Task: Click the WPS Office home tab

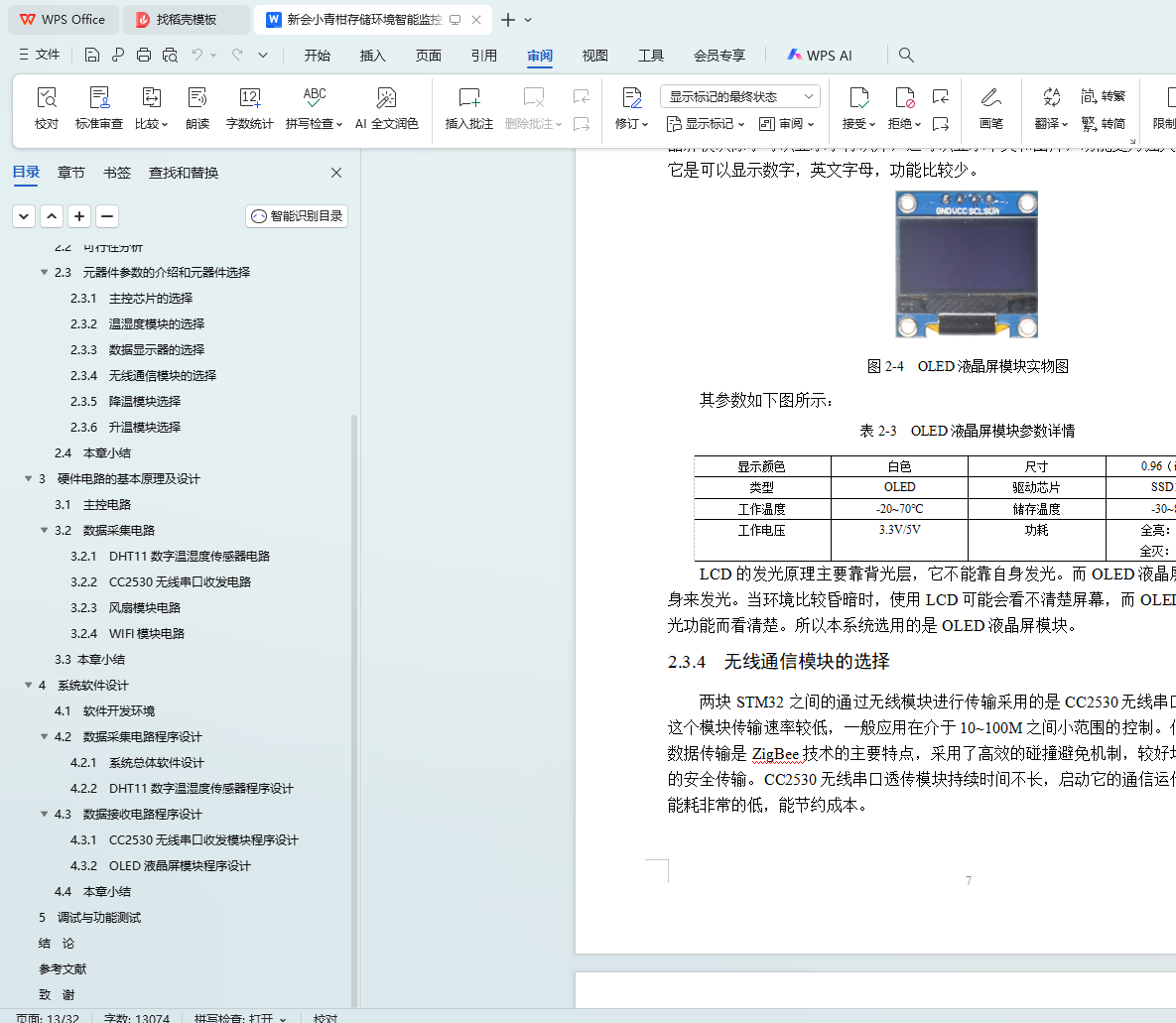Action: tap(63, 20)
